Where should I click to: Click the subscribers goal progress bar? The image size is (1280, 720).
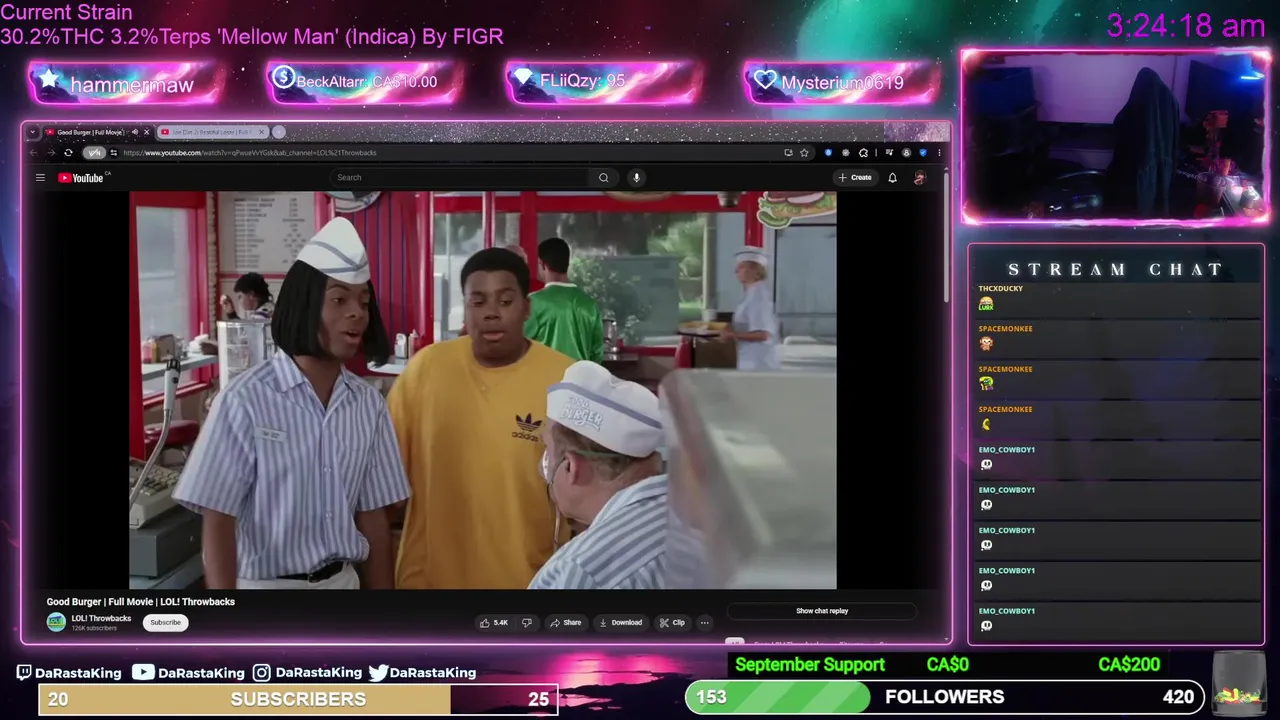pos(297,699)
